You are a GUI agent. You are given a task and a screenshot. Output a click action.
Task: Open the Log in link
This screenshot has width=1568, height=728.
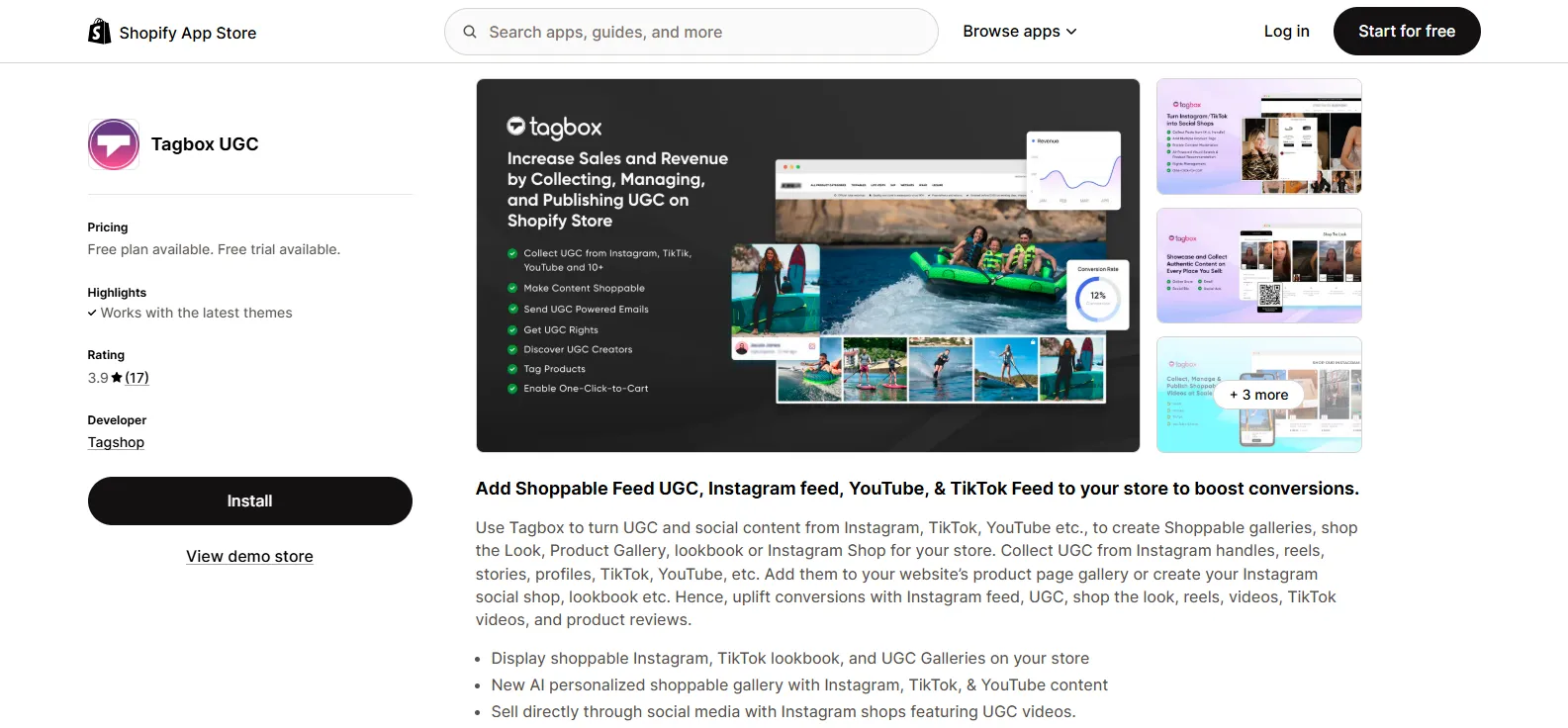tap(1286, 32)
